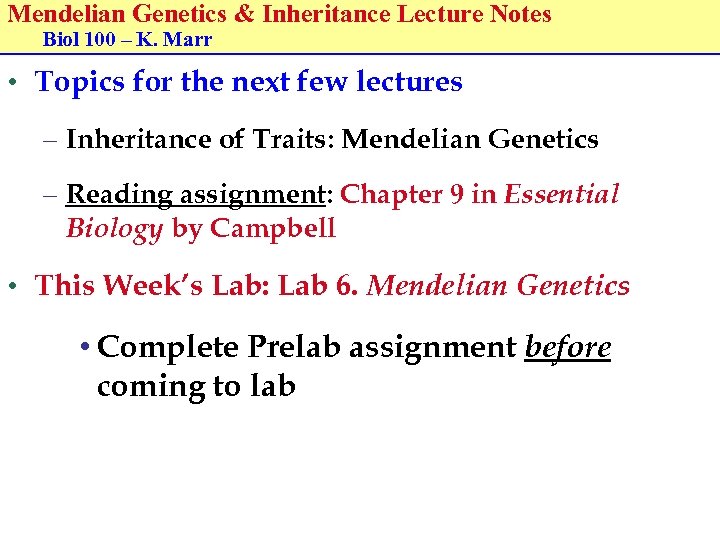Click the "This Week's Lab:" text

(153, 287)
